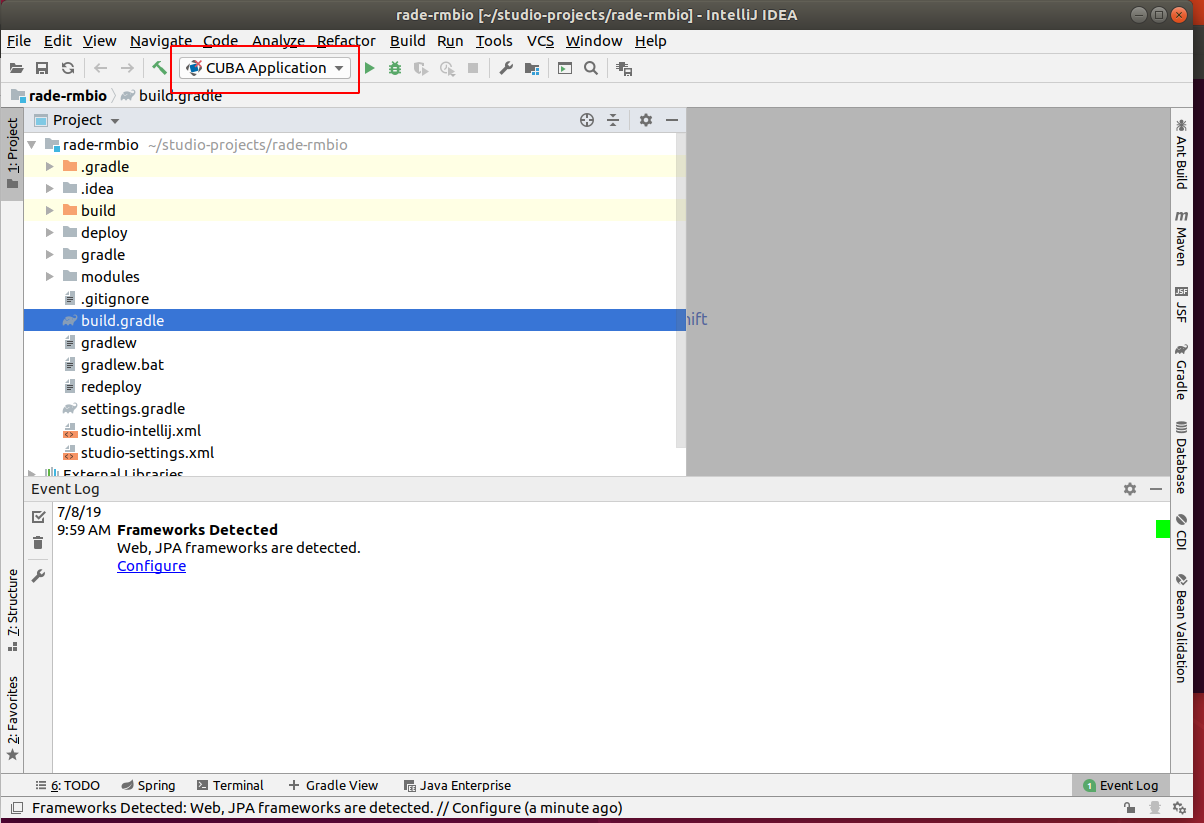Click the Run Anything console icon
Screen dimensions: 1204x823
tap(565, 68)
